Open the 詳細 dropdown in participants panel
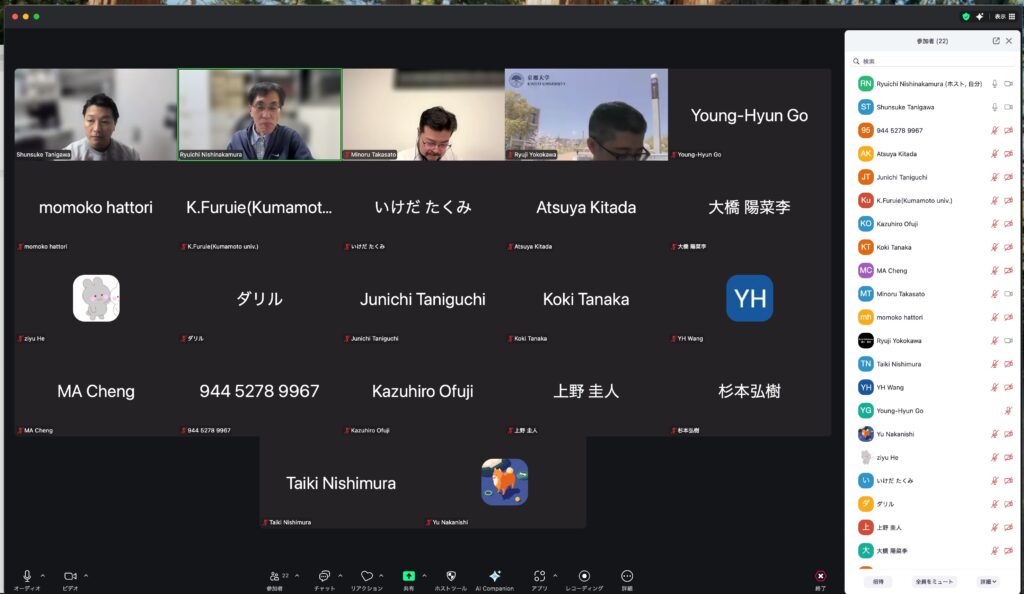Image resolution: width=1024 pixels, height=594 pixels. coord(987,581)
